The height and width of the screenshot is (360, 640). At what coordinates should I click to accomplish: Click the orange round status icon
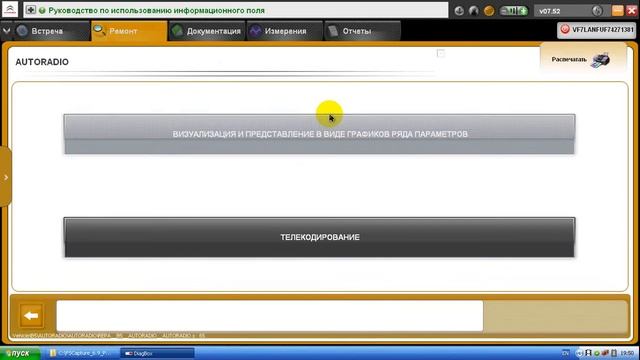pyautogui.click(x=489, y=11)
